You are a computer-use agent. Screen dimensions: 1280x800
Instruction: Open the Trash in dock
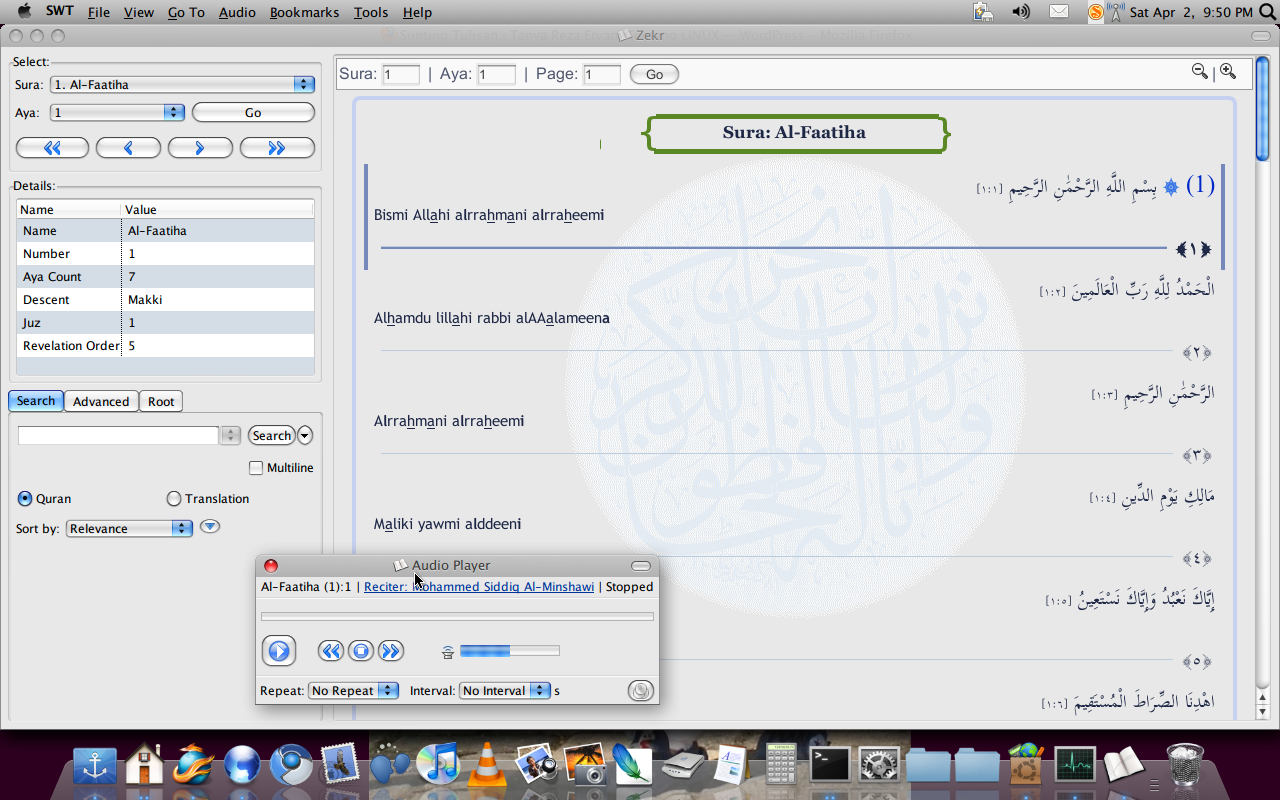point(1185,765)
